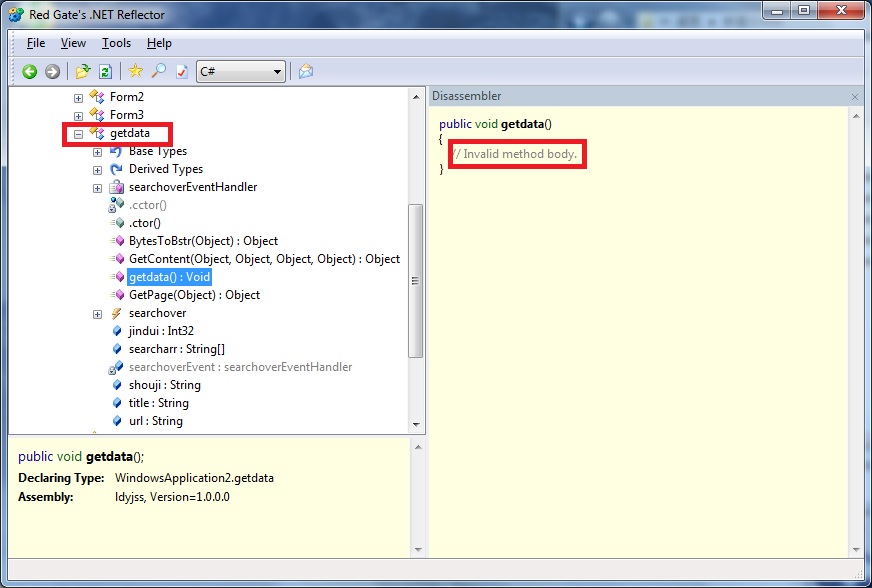
Task: Select the .cctor() static constructor row
Action: click(x=147, y=205)
